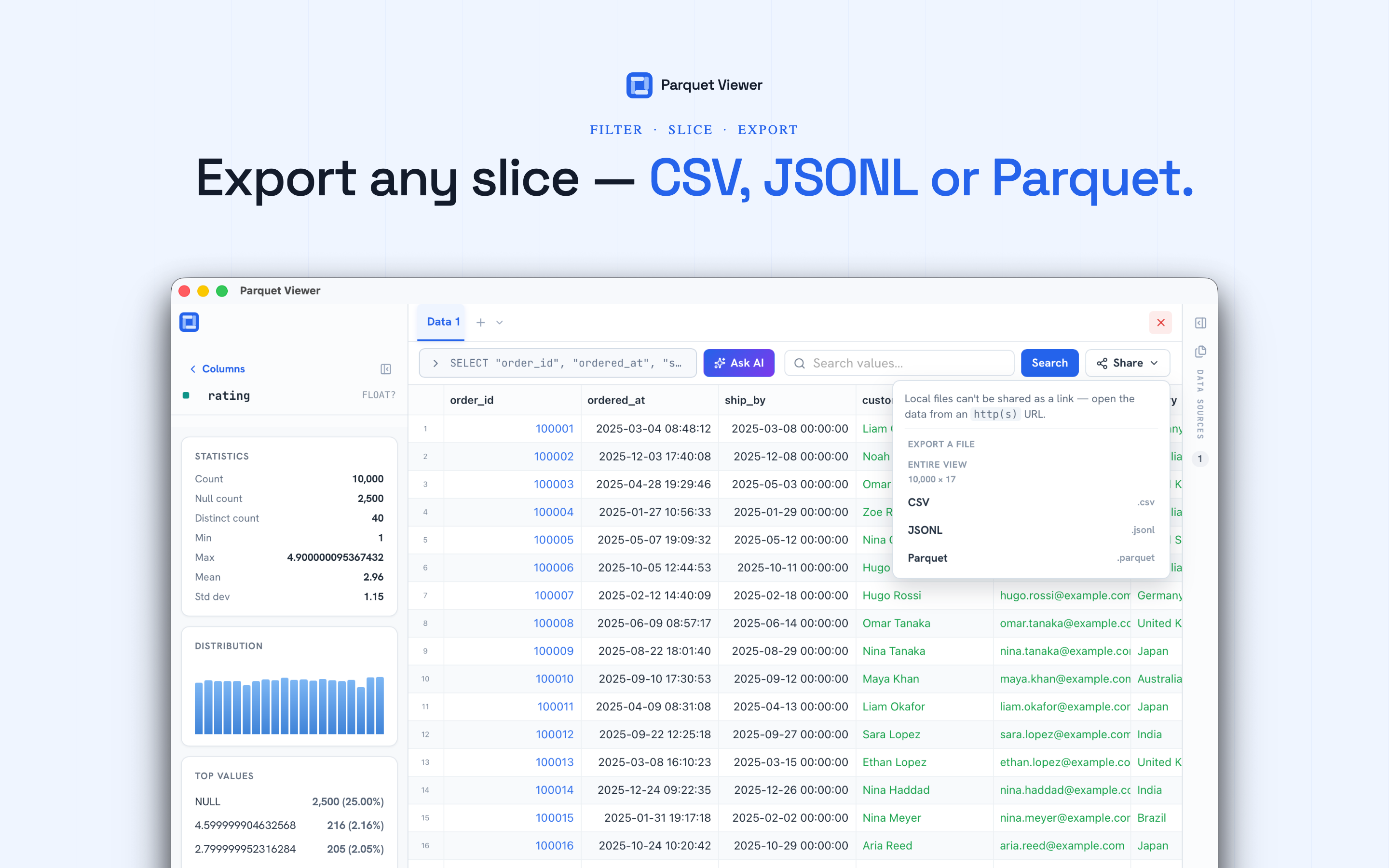Go back via Columns chevron link

tap(218, 368)
